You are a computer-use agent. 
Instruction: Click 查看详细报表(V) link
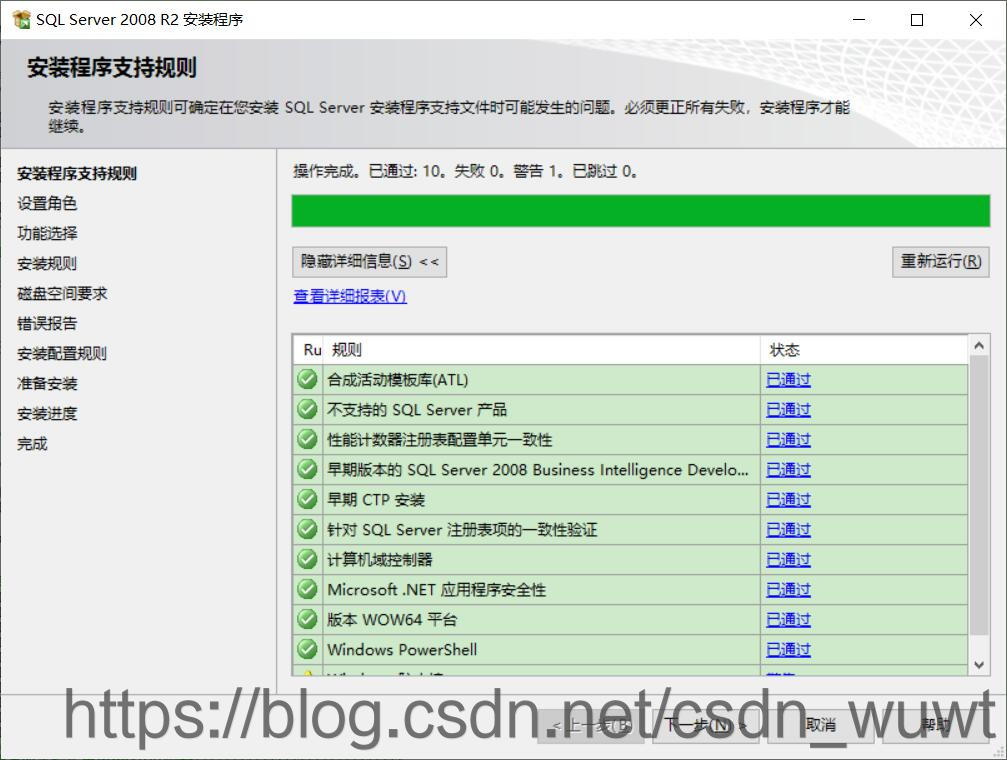click(x=350, y=296)
